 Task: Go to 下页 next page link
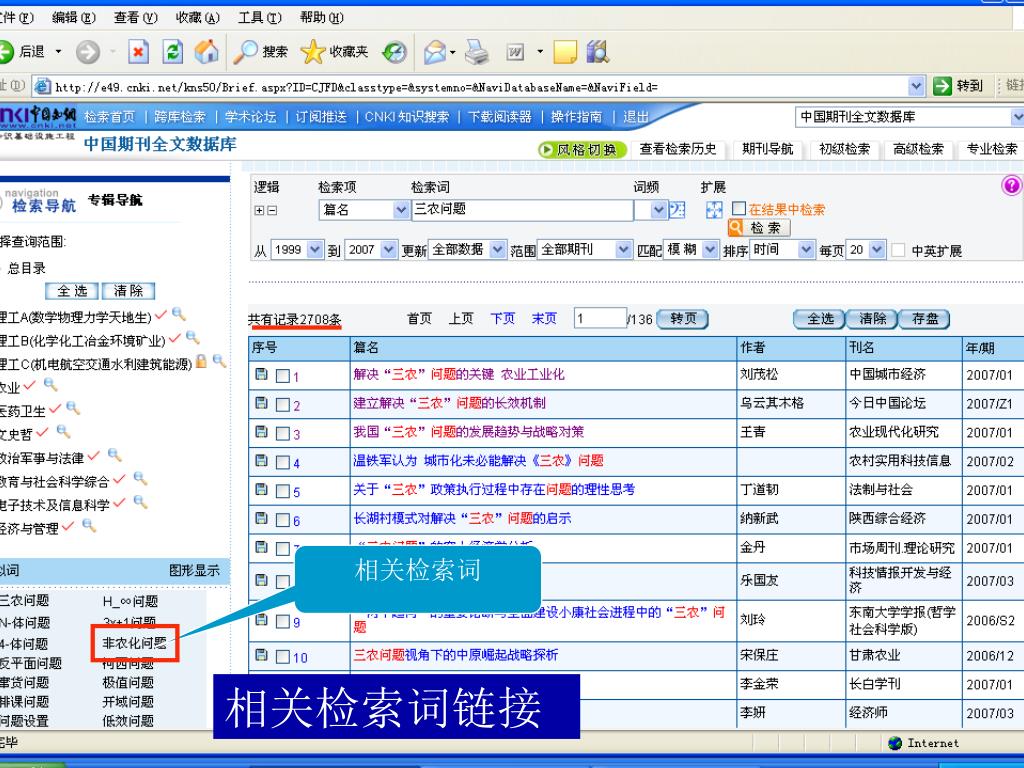click(503, 319)
